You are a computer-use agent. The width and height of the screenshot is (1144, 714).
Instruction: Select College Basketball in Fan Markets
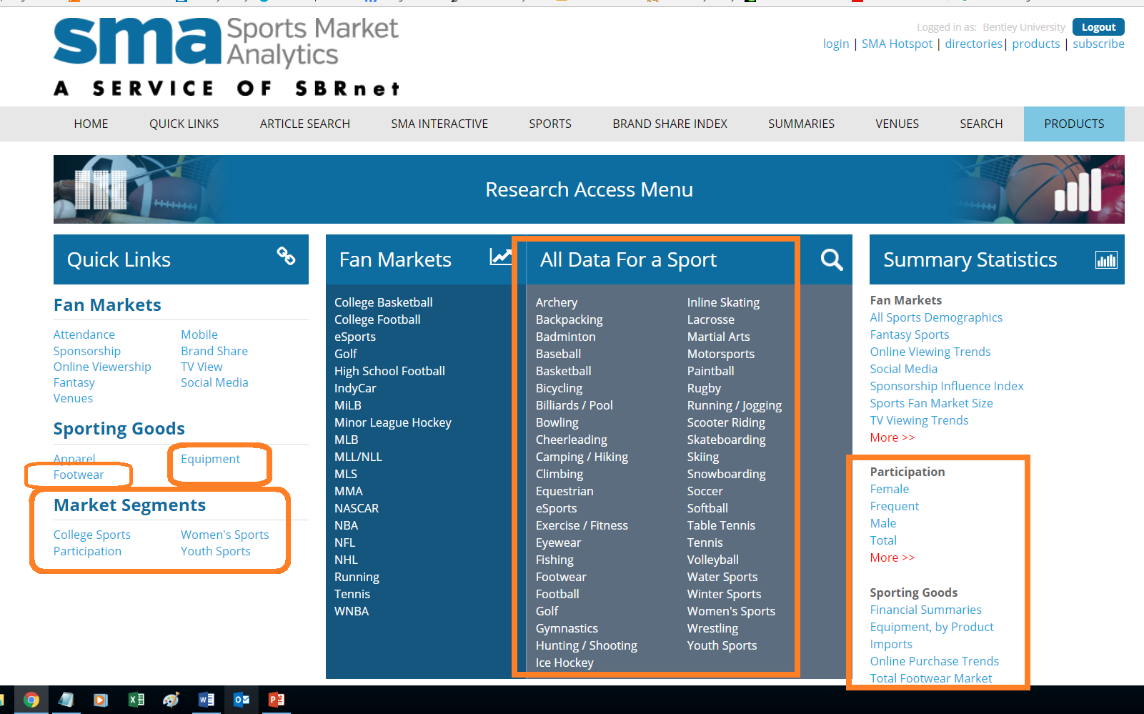pos(383,303)
